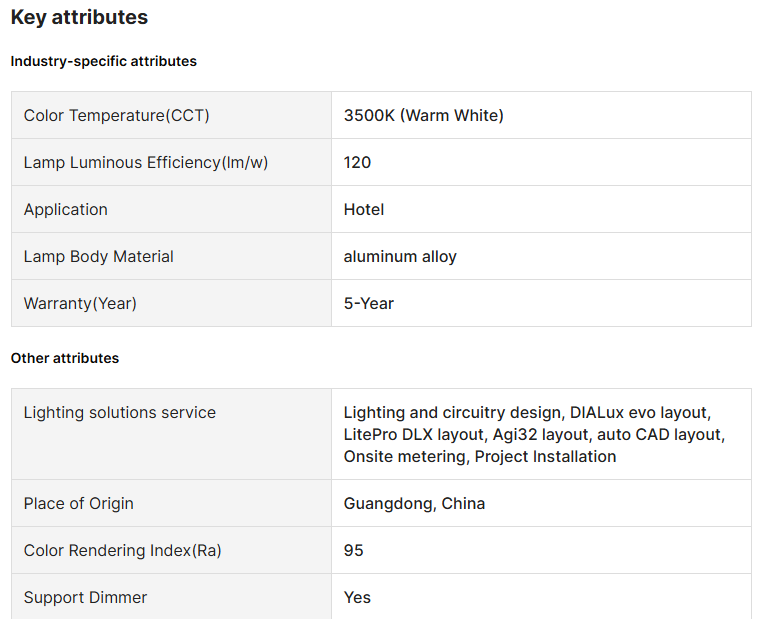This screenshot has height=619, width=759.
Task: Click the Key attributes heading
Action: tap(79, 17)
